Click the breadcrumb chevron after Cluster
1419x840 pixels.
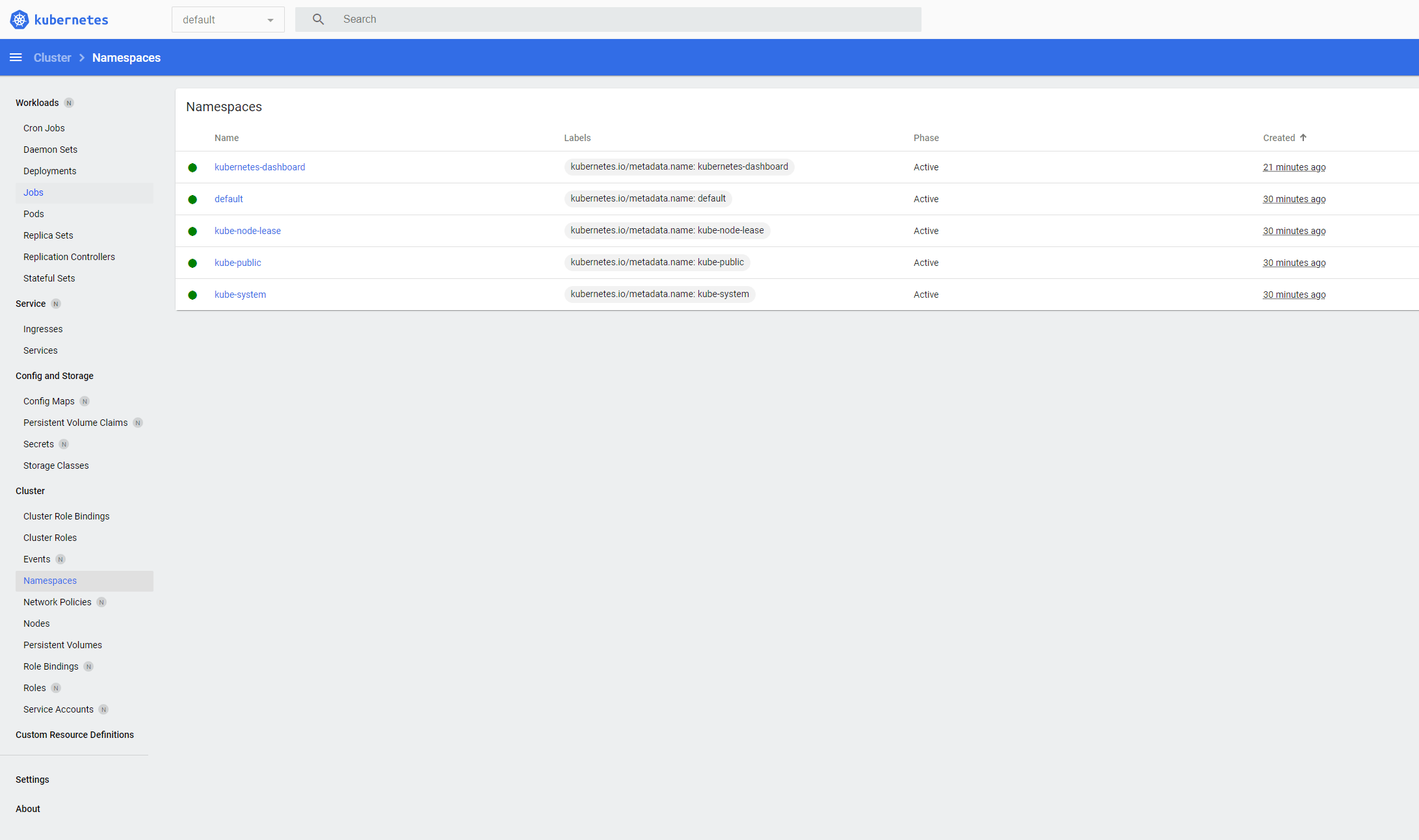pyautogui.click(x=82, y=58)
